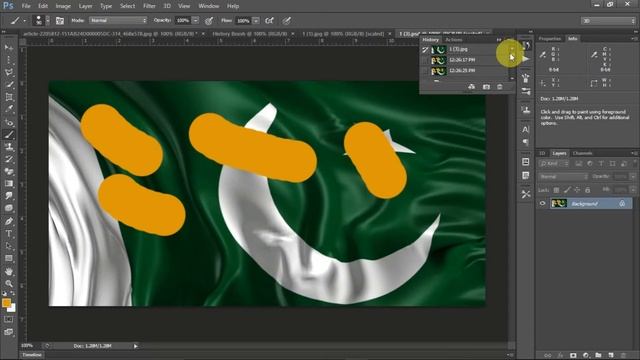
Task: Open the Tool Preset picker arrow
Action: pos(24,20)
